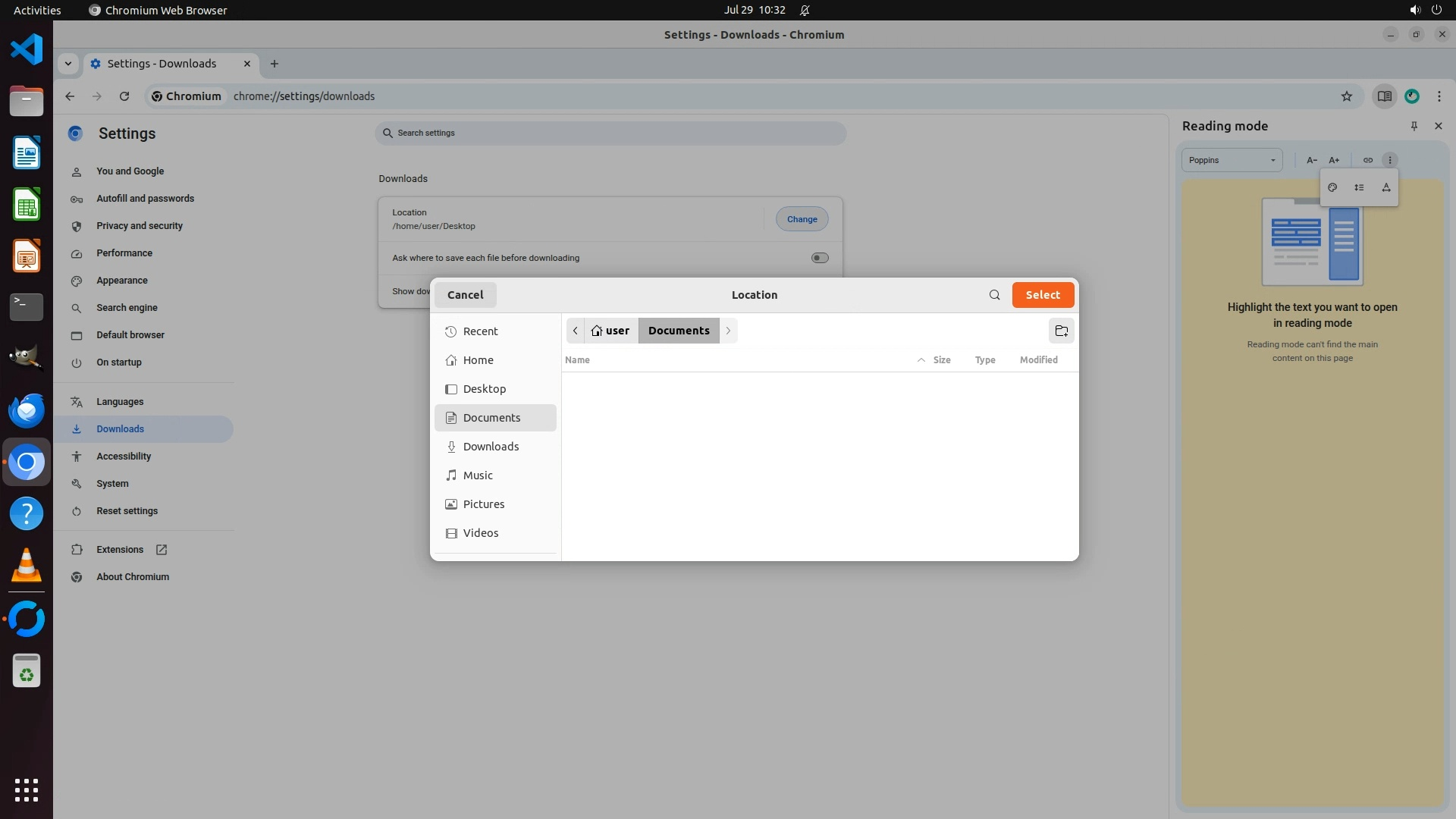Open the line spacing option

pyautogui.click(x=1359, y=187)
